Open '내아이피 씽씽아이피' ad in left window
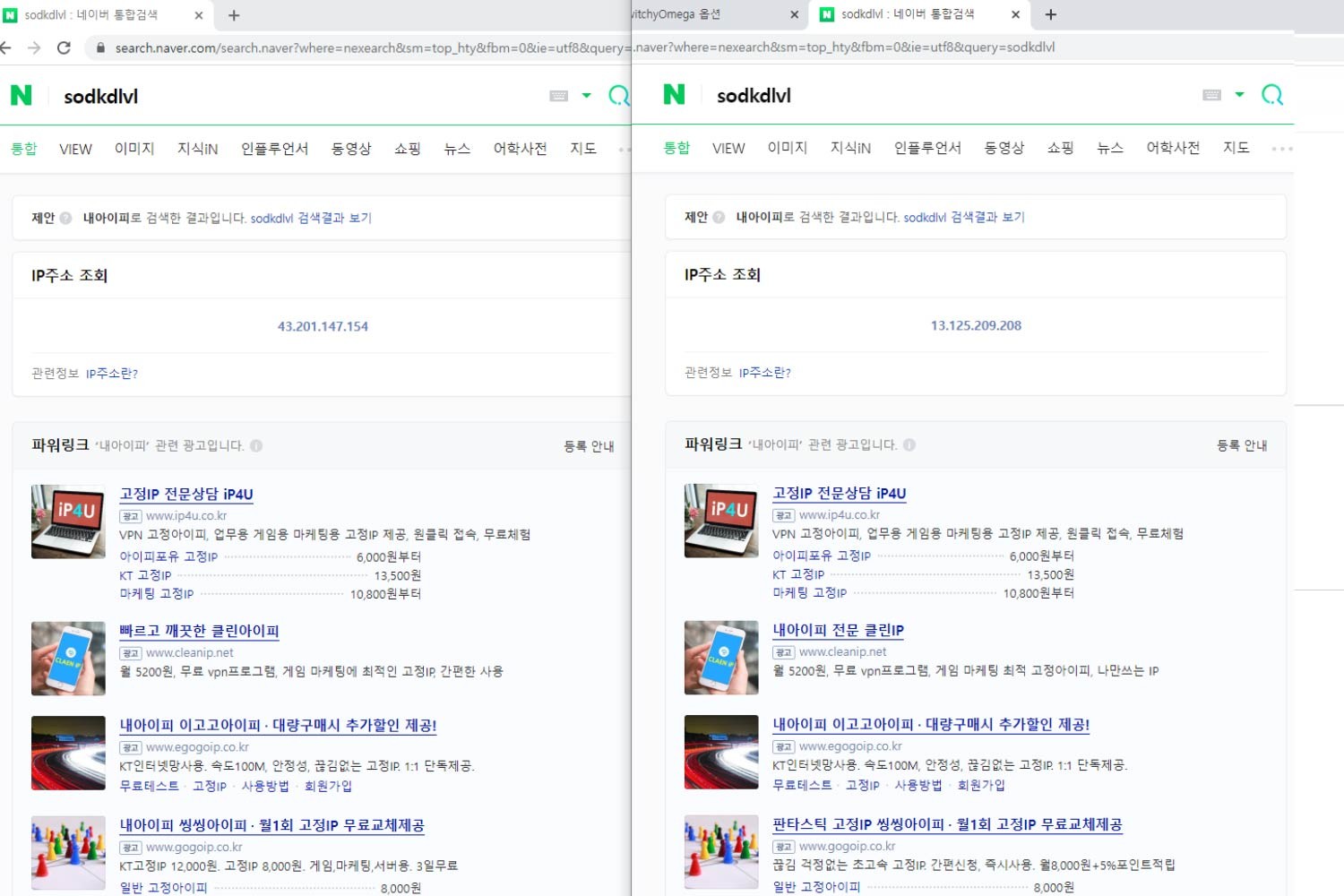 click(x=272, y=825)
